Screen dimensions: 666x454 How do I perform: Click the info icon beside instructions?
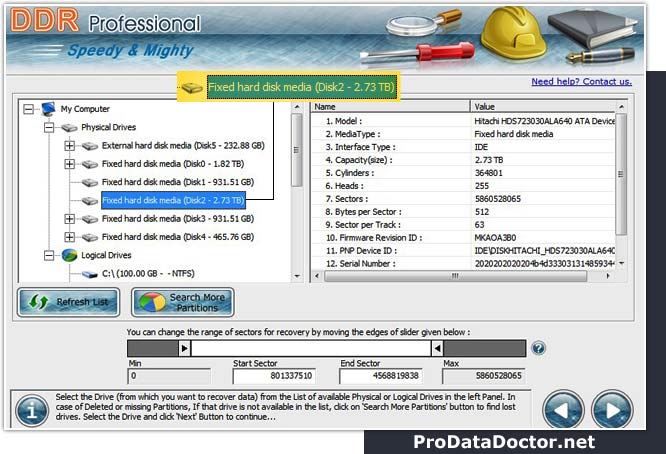[32, 411]
